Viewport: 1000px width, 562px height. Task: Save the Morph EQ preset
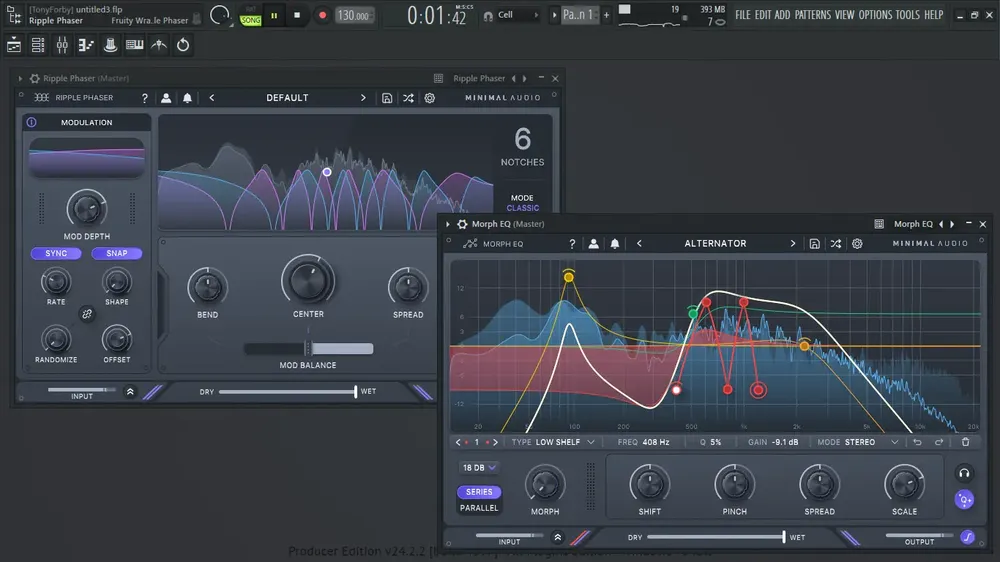click(x=814, y=244)
